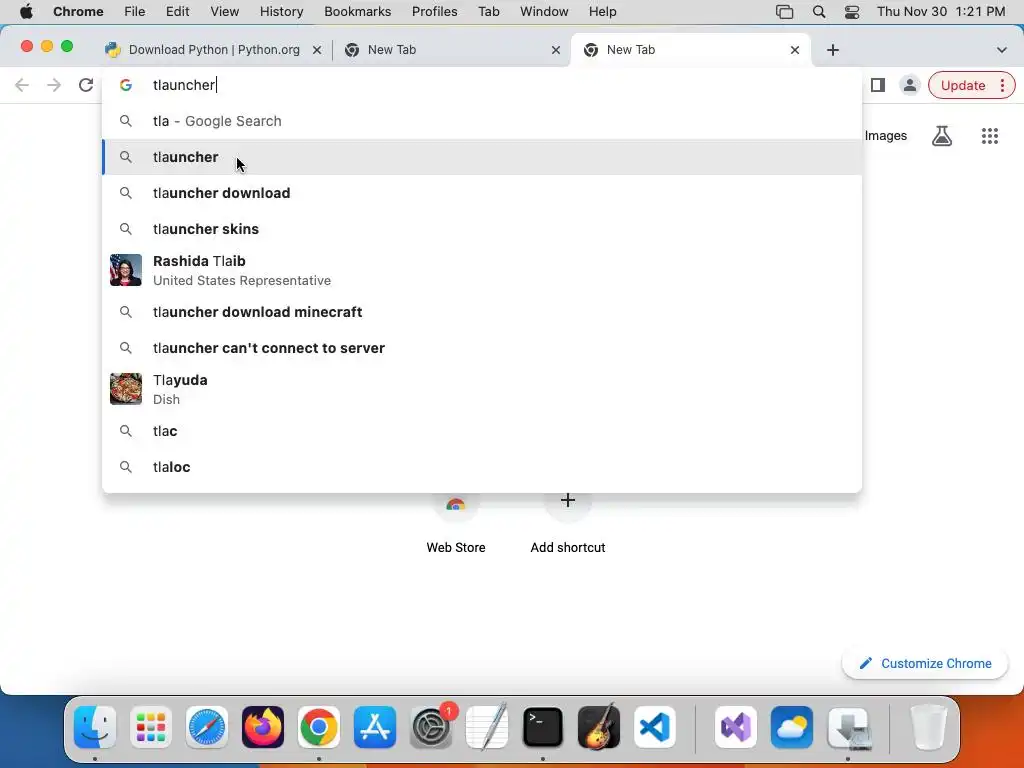Go back to previous page
1024x768 pixels.
coord(22,85)
